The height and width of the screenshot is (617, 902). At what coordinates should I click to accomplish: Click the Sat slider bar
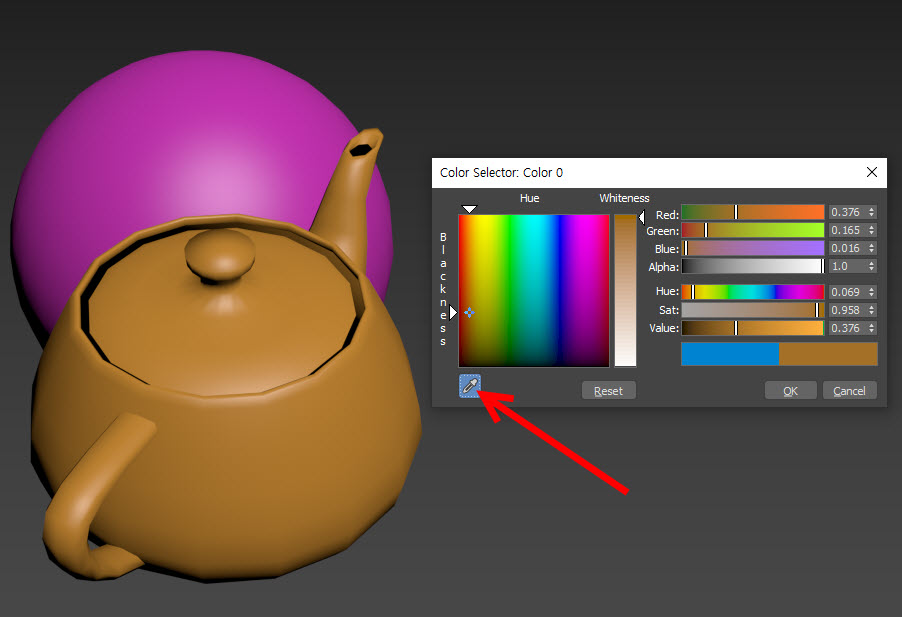pos(752,310)
